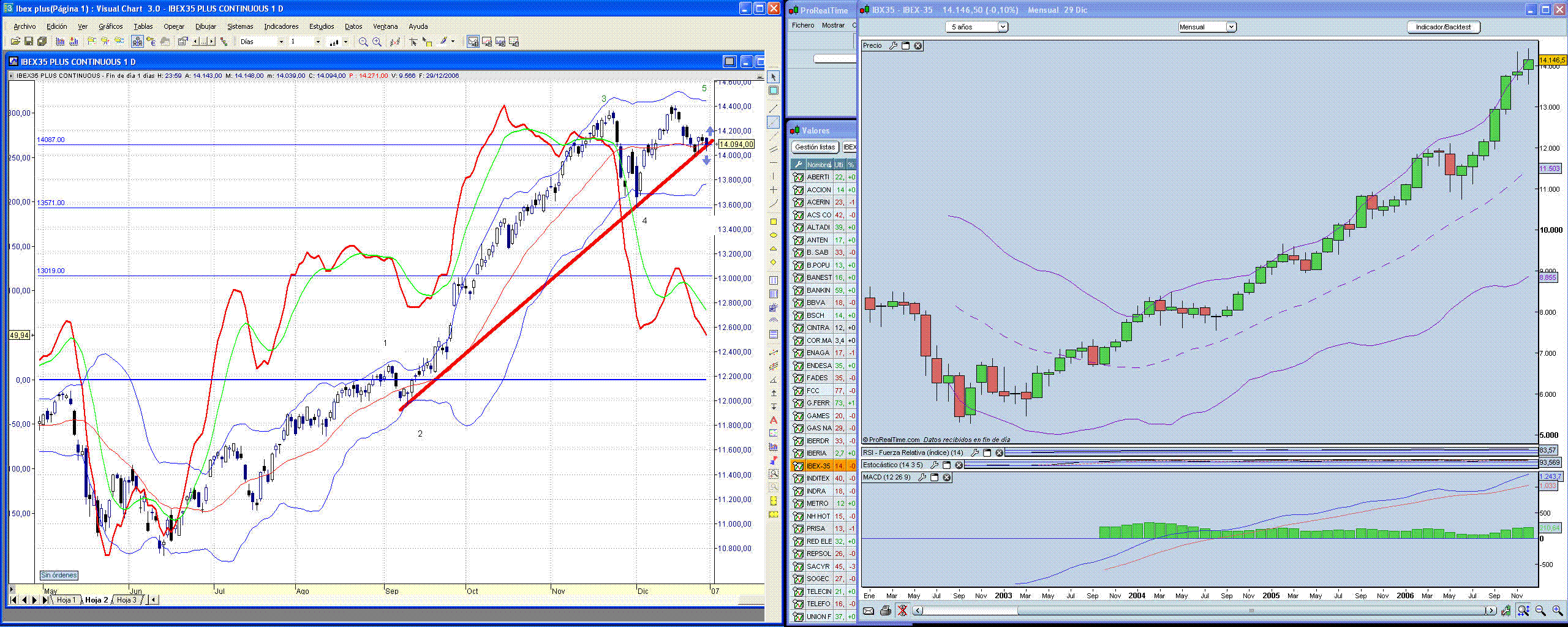Open the Días timeframe dropdown

tap(281, 42)
